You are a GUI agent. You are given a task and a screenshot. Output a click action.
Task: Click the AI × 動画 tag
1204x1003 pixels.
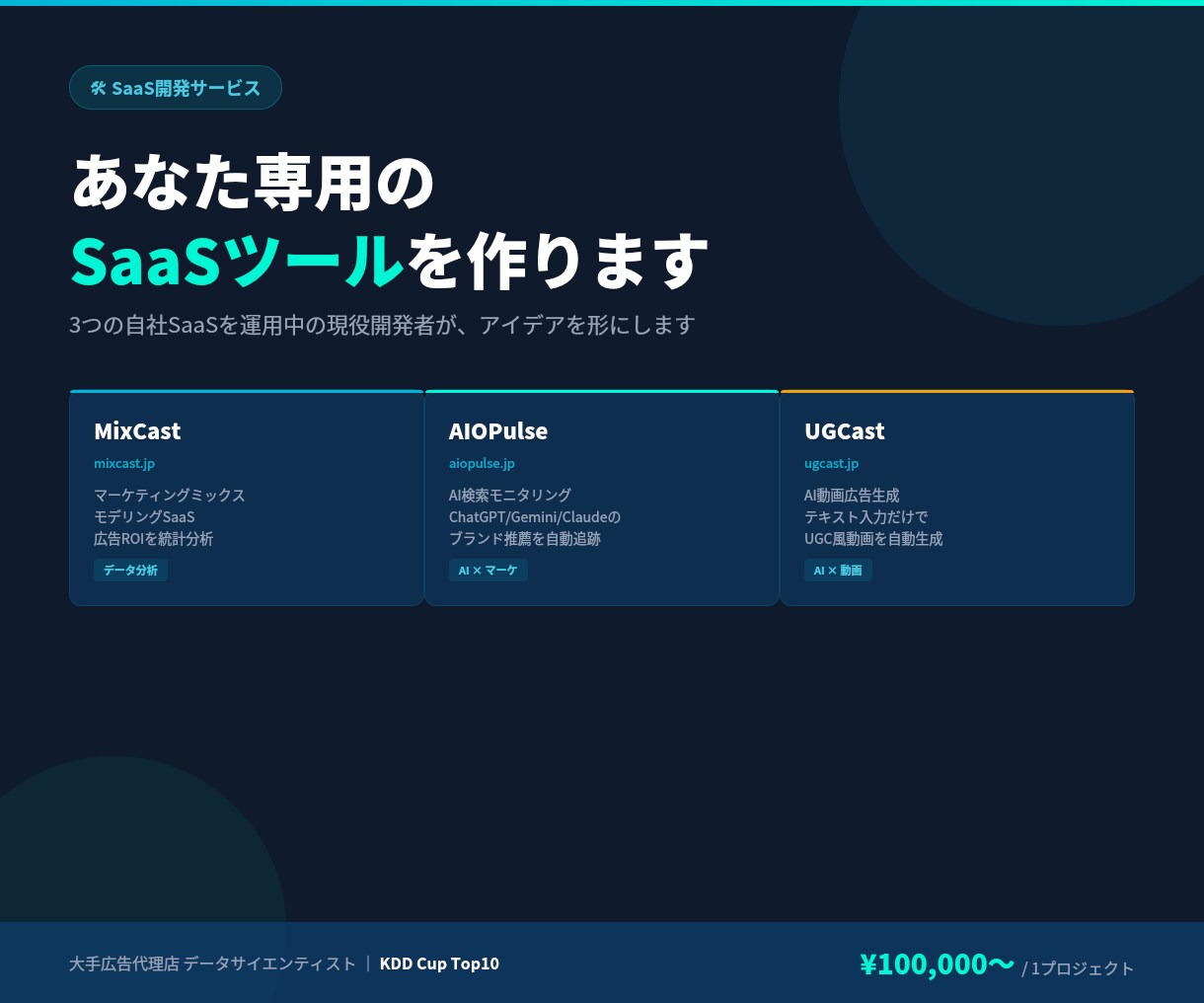click(838, 571)
